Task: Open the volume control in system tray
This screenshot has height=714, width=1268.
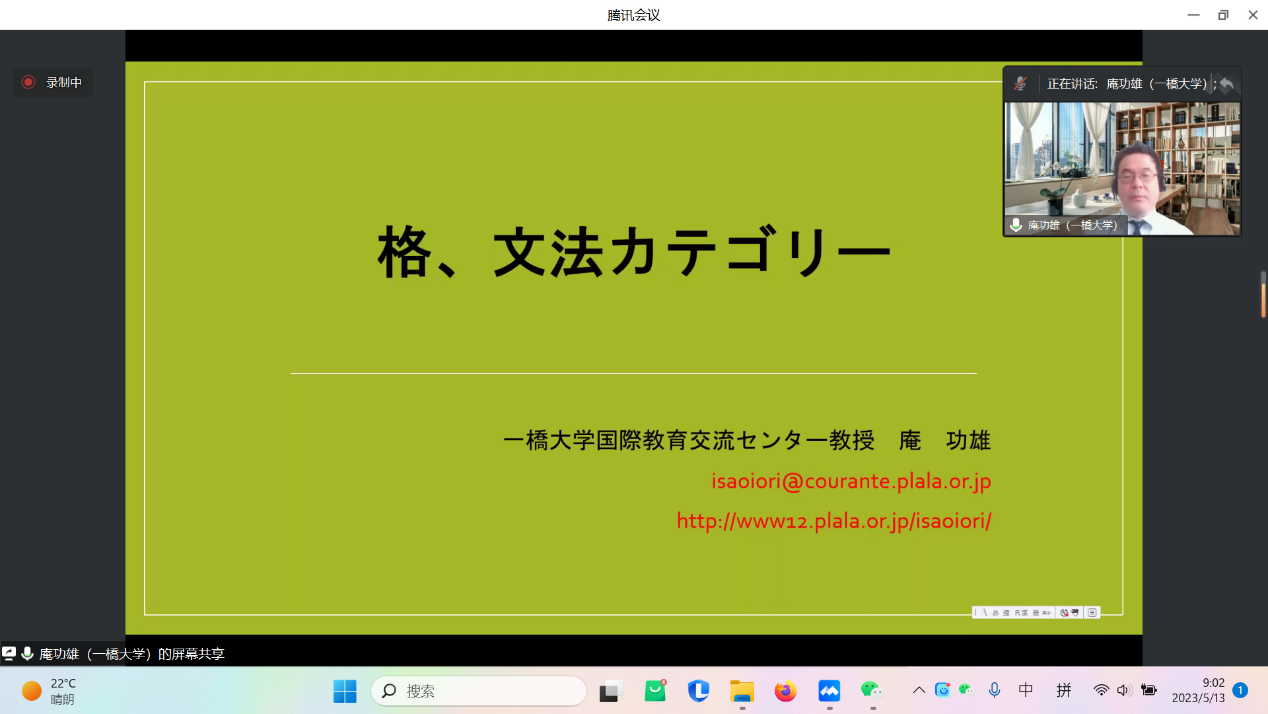Action: point(1124,690)
